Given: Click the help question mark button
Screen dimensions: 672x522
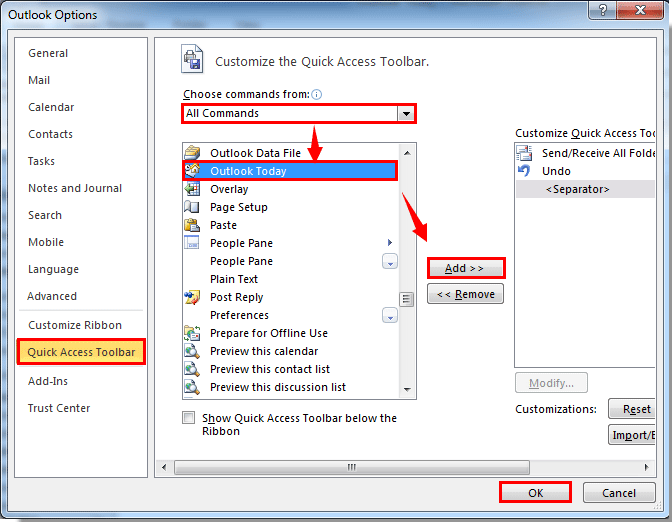Looking at the screenshot, I should click(x=603, y=10).
